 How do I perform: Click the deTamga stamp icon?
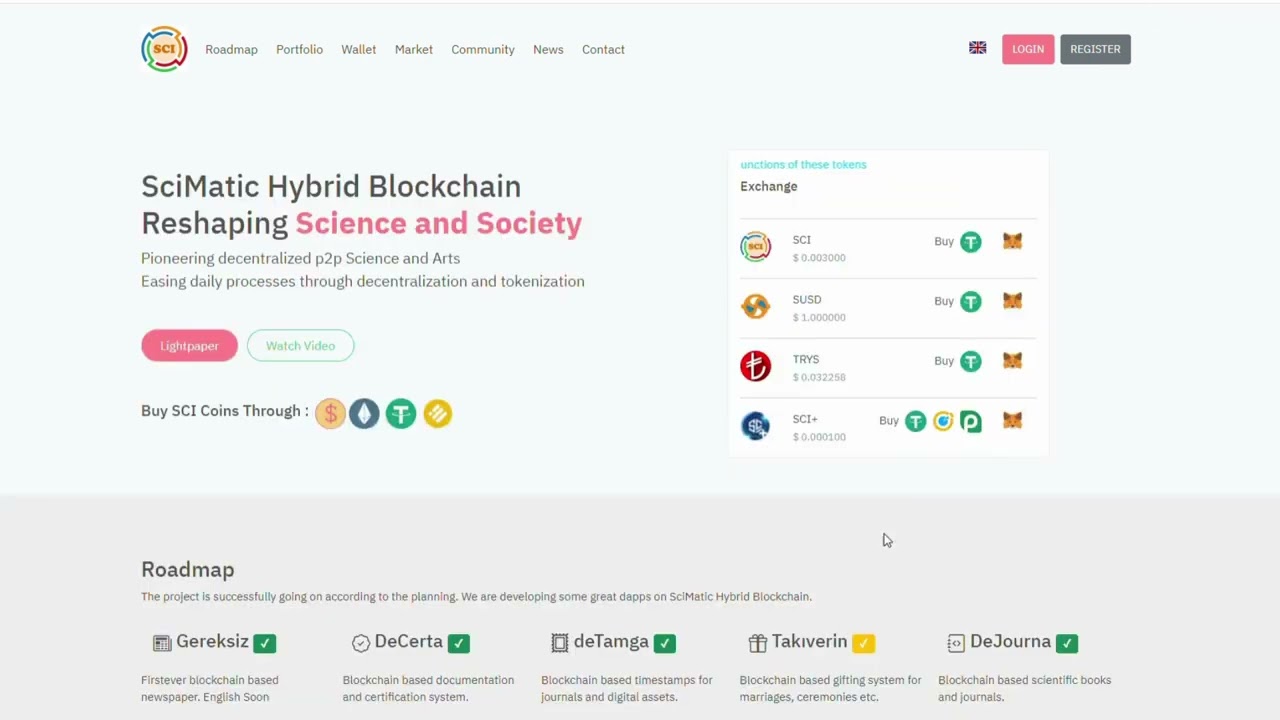tap(560, 643)
